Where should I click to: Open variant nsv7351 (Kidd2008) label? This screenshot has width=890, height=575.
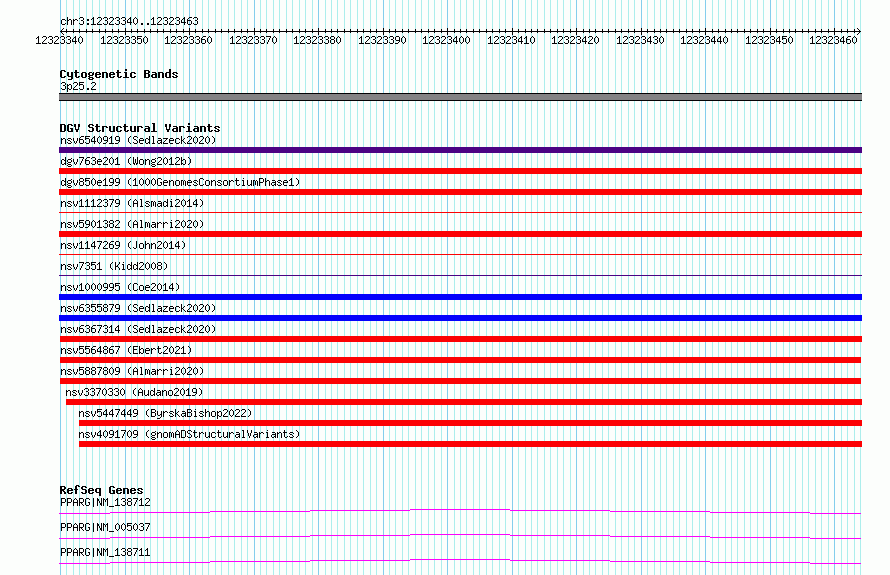[114, 266]
